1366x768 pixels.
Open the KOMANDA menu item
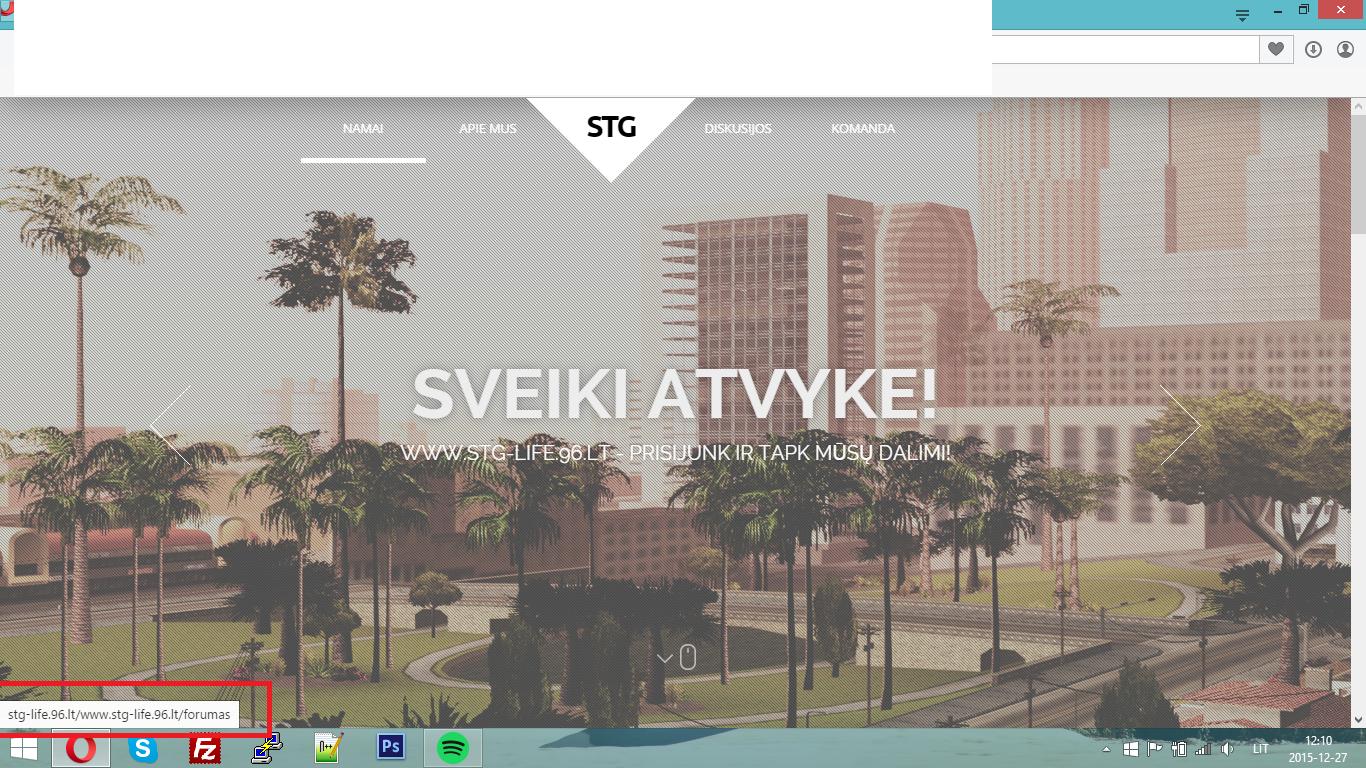point(863,129)
